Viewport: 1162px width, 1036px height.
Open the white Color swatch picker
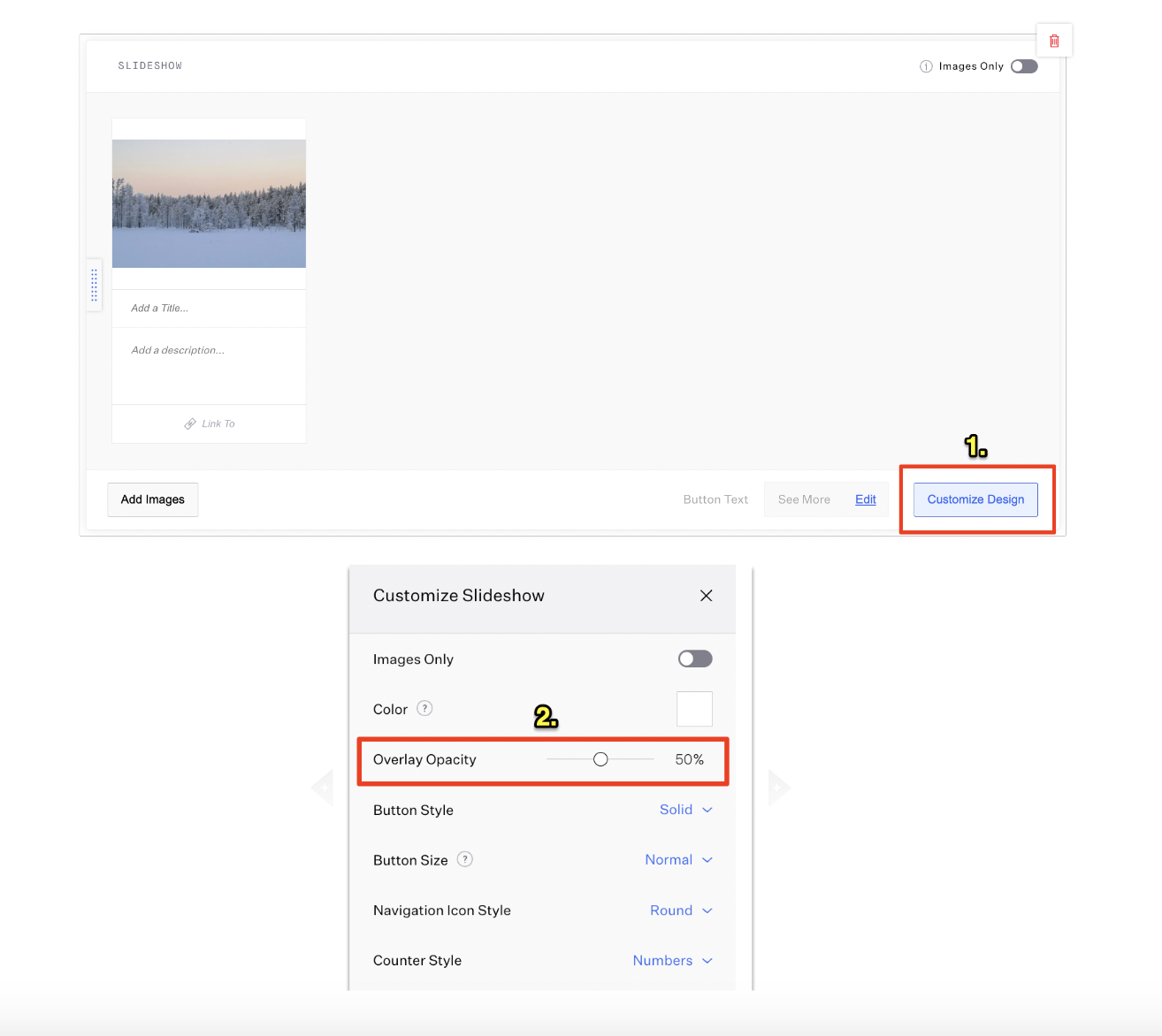click(x=694, y=709)
